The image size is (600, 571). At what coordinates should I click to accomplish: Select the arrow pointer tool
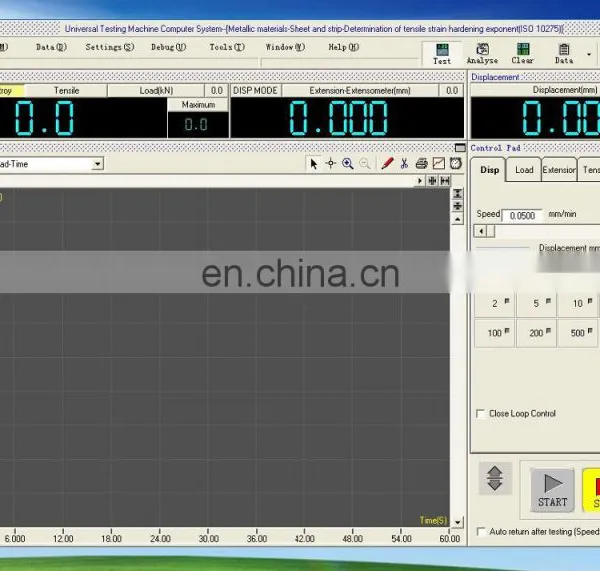[314, 164]
